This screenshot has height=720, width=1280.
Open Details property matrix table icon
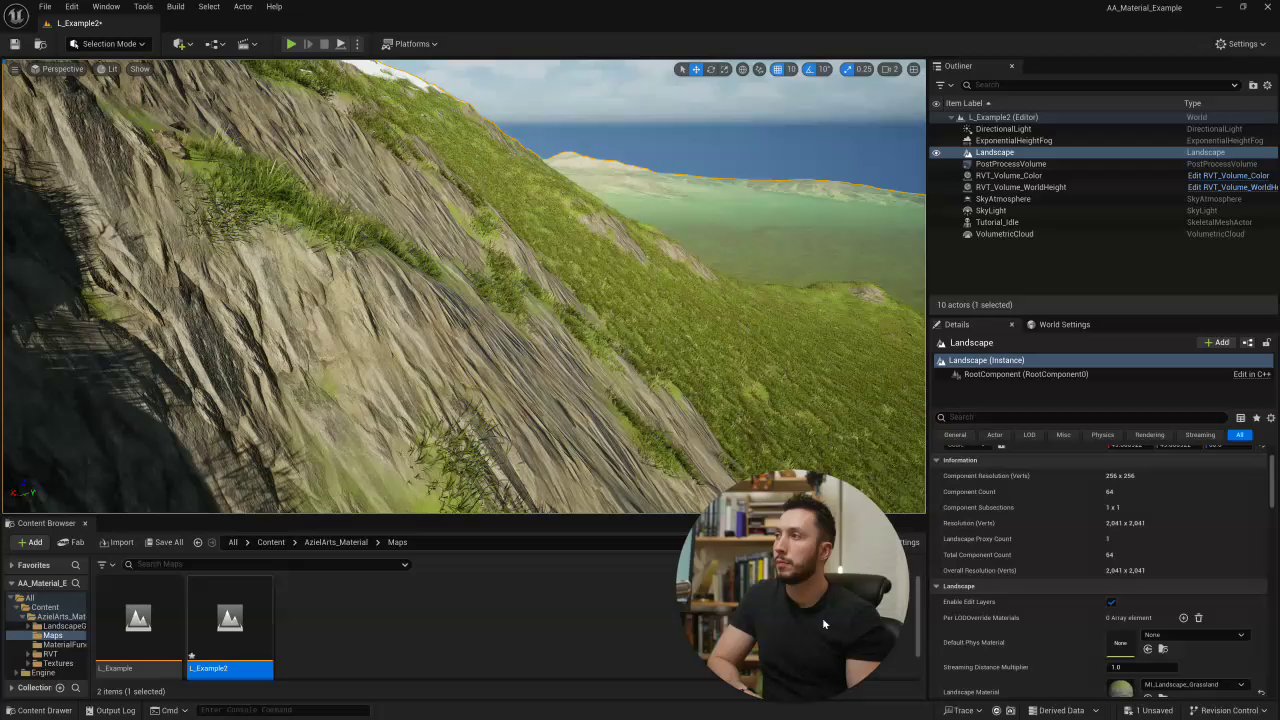coord(1240,418)
